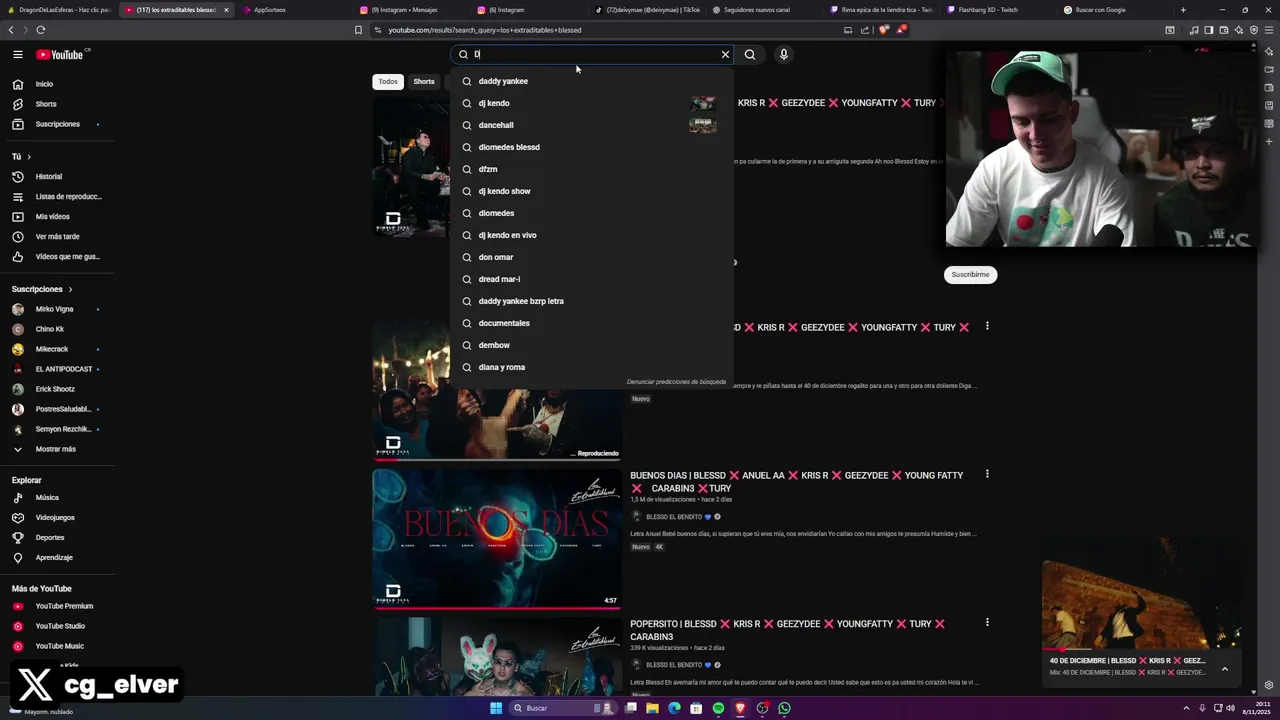Open Ver más tarde in the sidebar
The image size is (1280, 720).
click(x=57, y=237)
